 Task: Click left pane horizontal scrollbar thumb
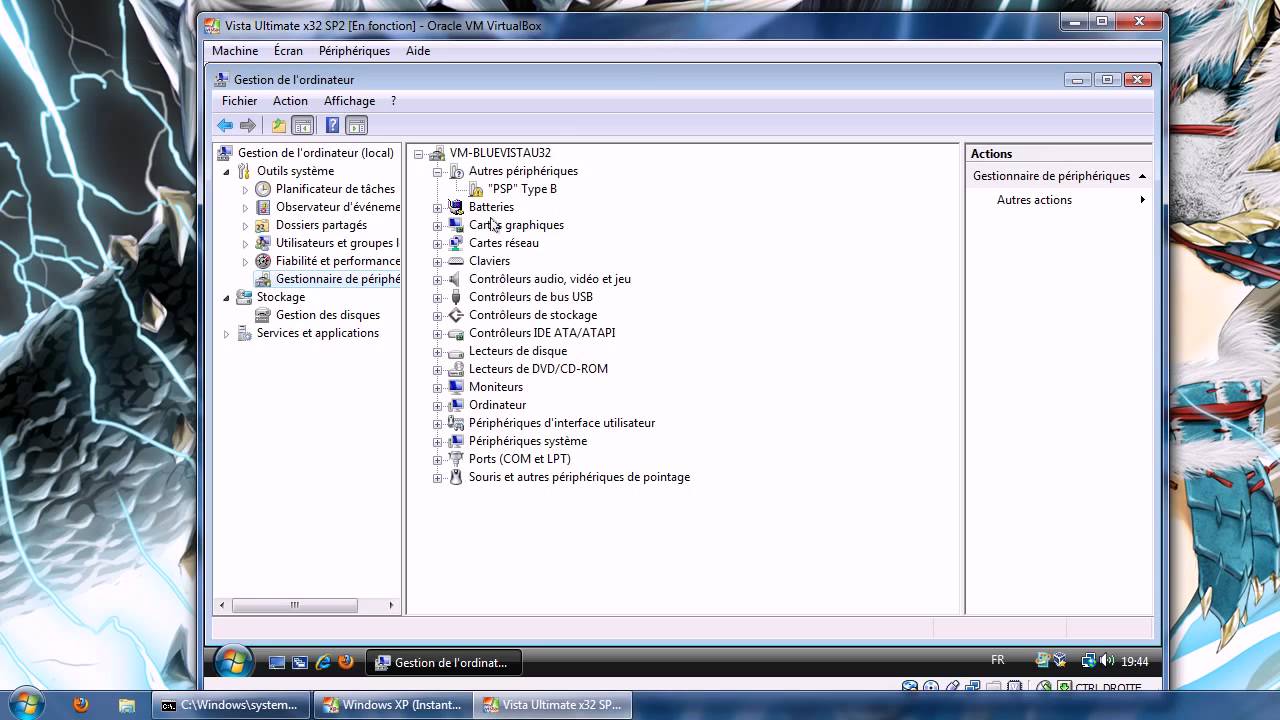click(x=295, y=605)
